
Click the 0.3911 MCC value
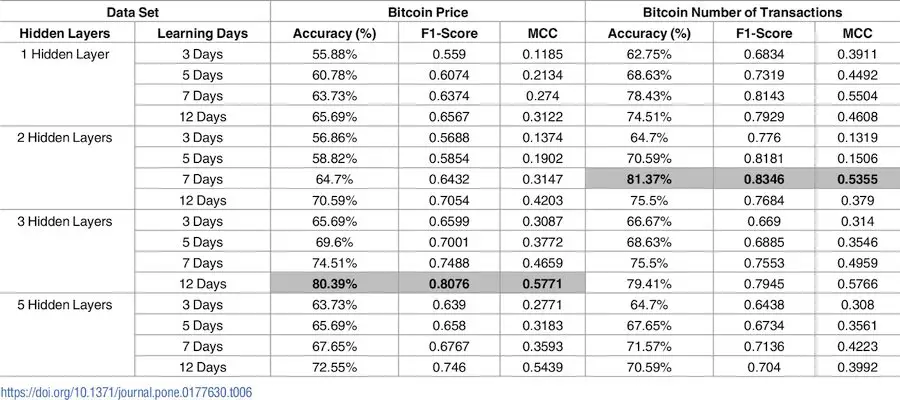(x=857, y=54)
